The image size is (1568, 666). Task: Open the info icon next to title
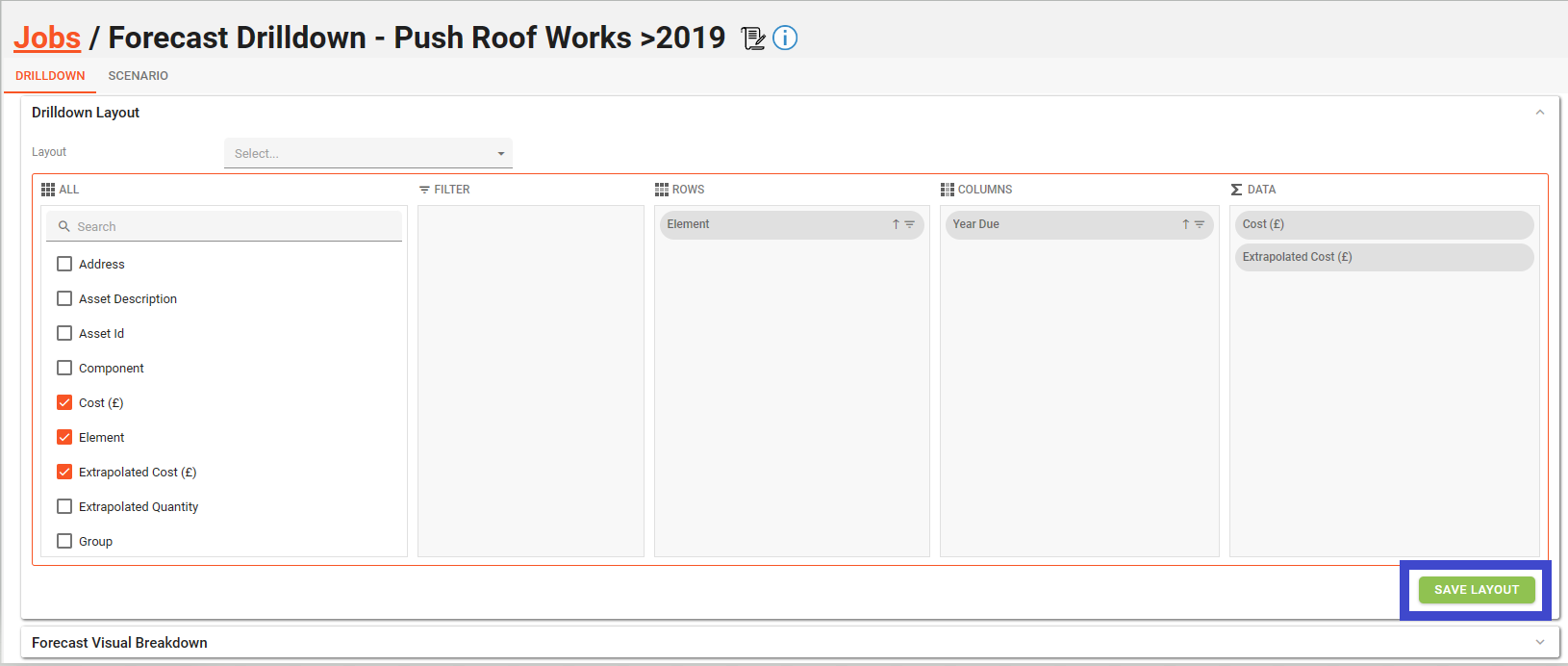click(x=785, y=38)
